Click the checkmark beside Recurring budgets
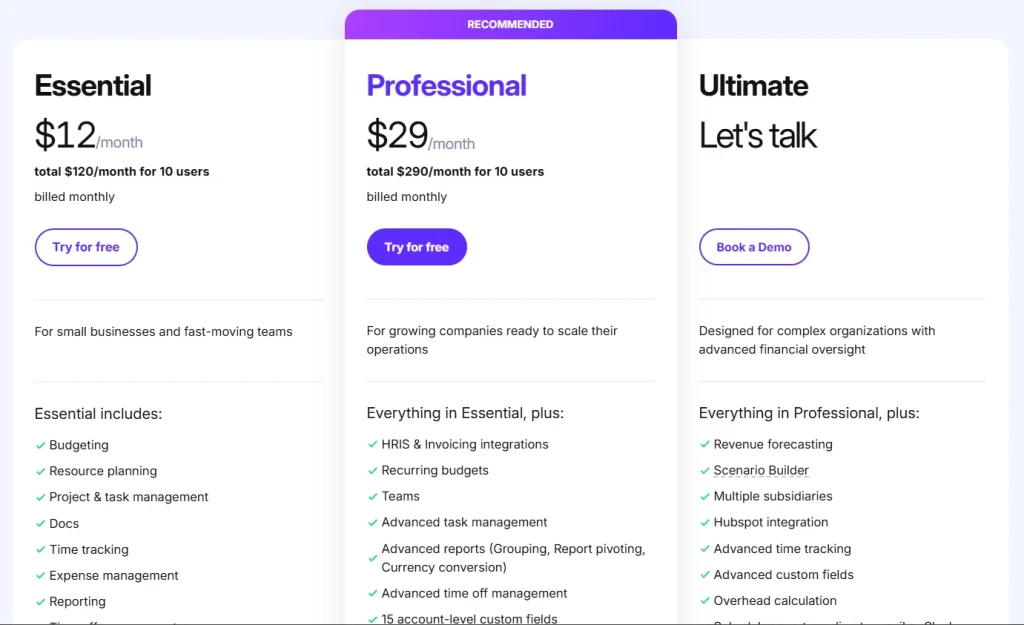Viewport: 1024px width, 625px height. tap(373, 470)
